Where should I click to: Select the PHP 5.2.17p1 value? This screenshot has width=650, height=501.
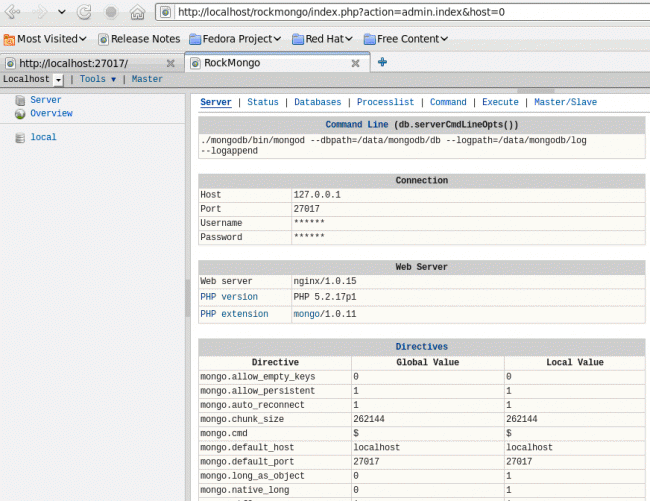(325, 297)
